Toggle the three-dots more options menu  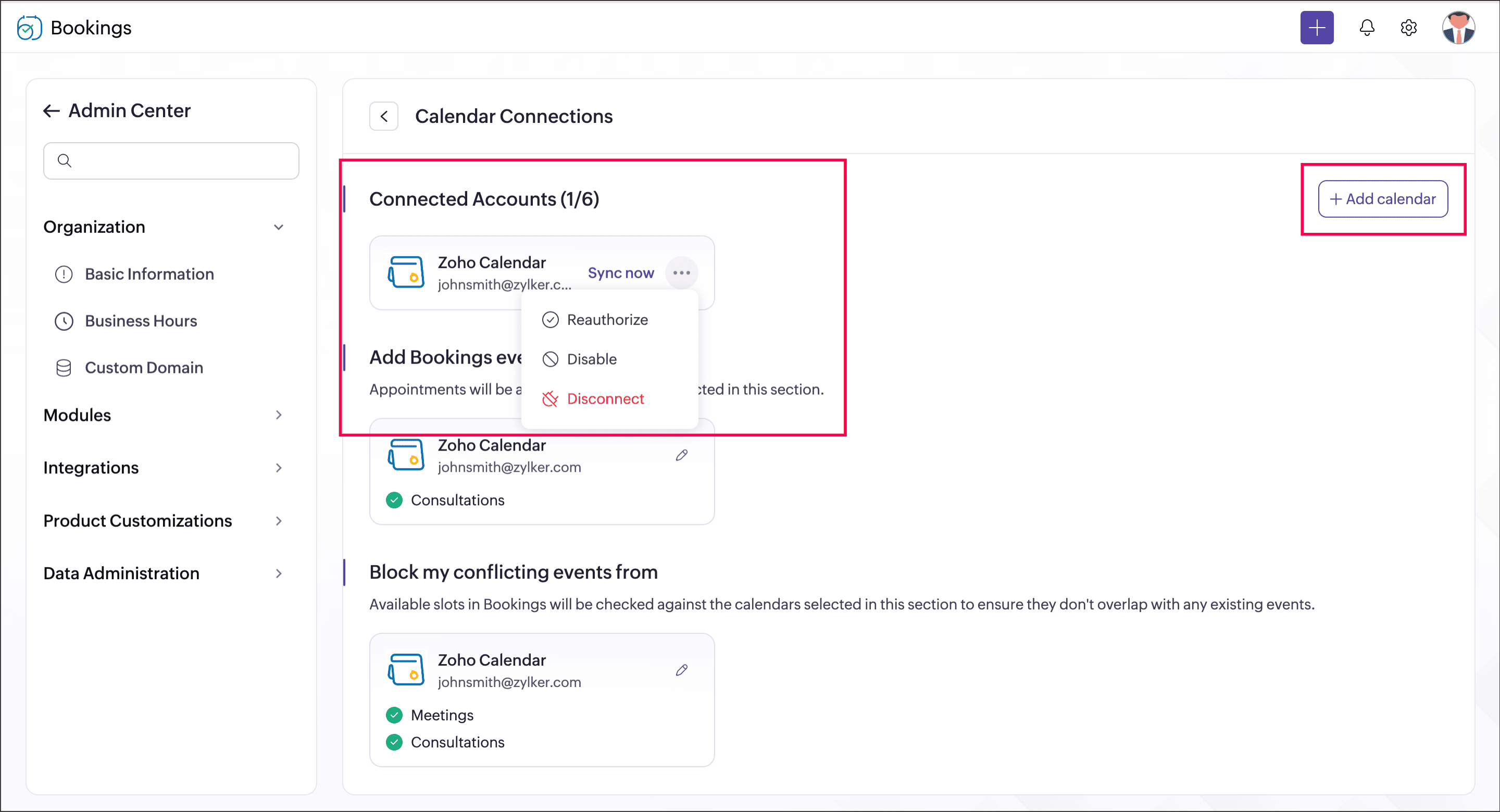(x=681, y=273)
